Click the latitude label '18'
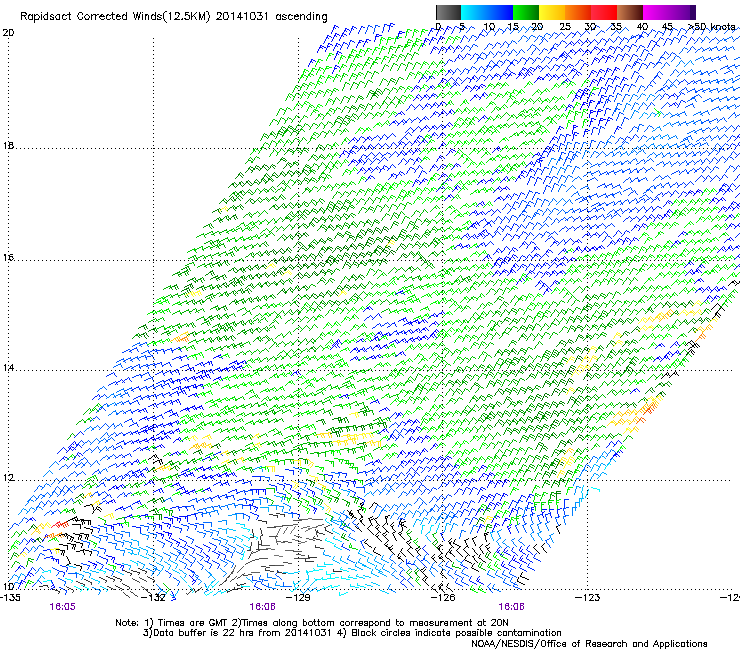740x650 pixels. click(x=8, y=146)
